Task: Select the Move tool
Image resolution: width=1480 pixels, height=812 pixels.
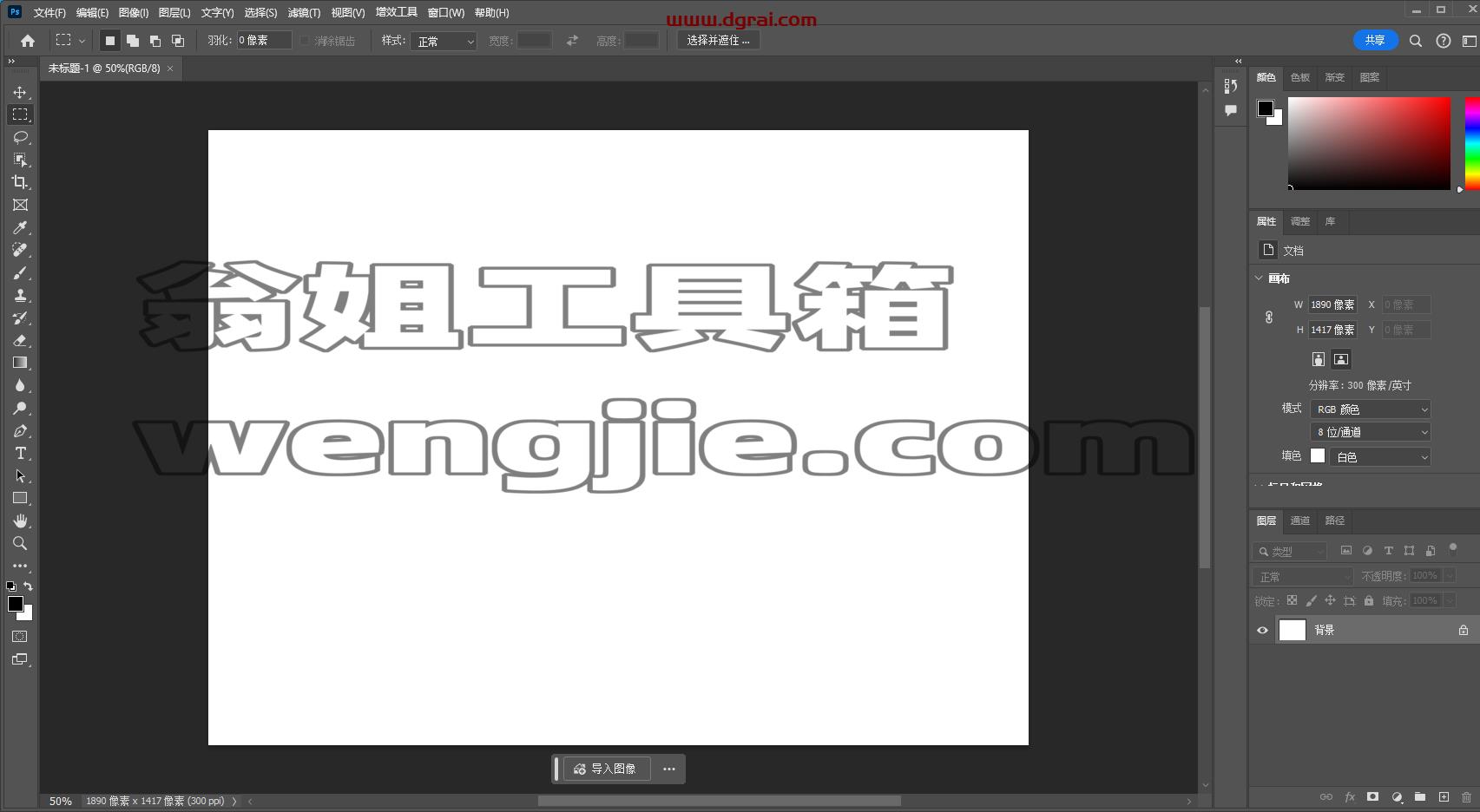Action: click(x=20, y=92)
